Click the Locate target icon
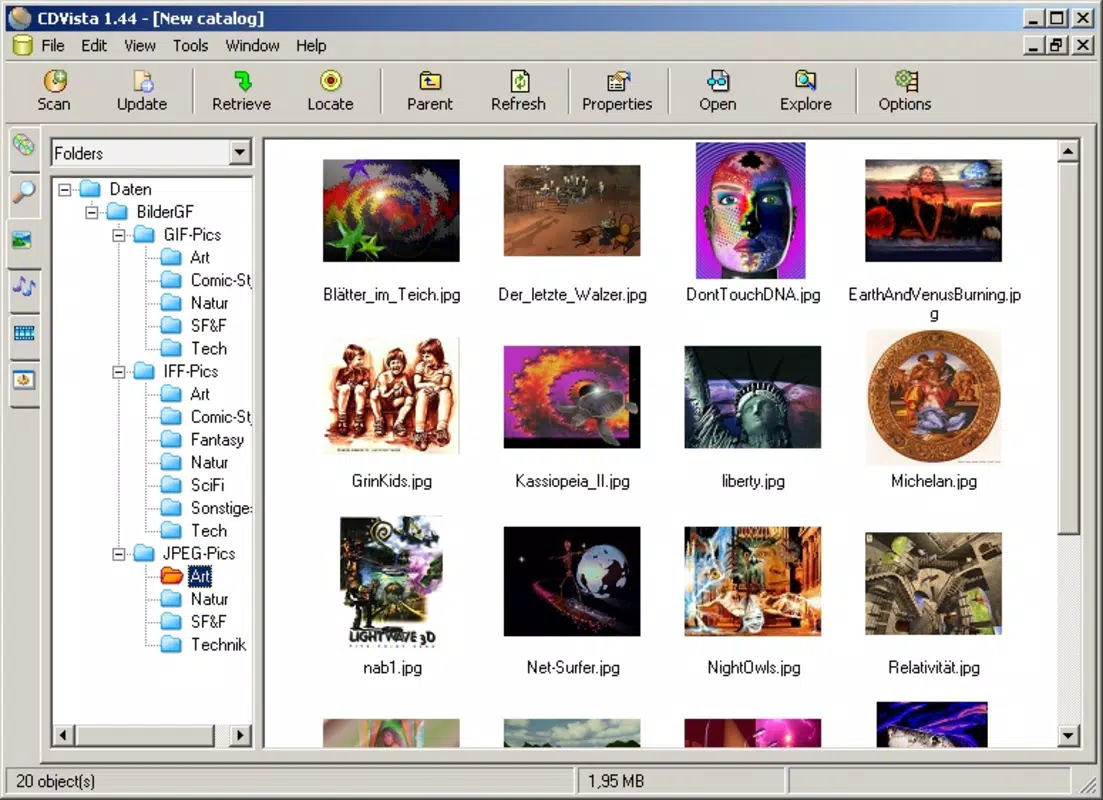The height and width of the screenshot is (800, 1103). pos(331,81)
